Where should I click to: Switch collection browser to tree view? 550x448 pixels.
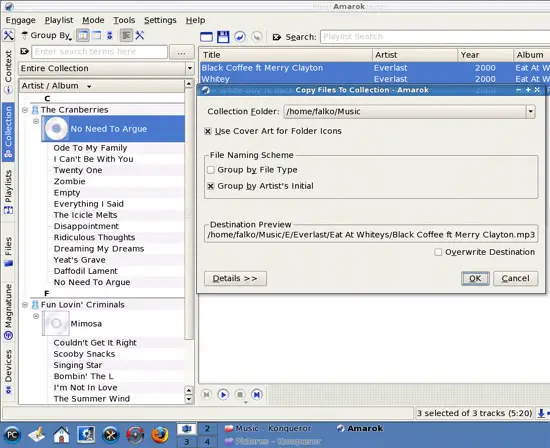83,35
